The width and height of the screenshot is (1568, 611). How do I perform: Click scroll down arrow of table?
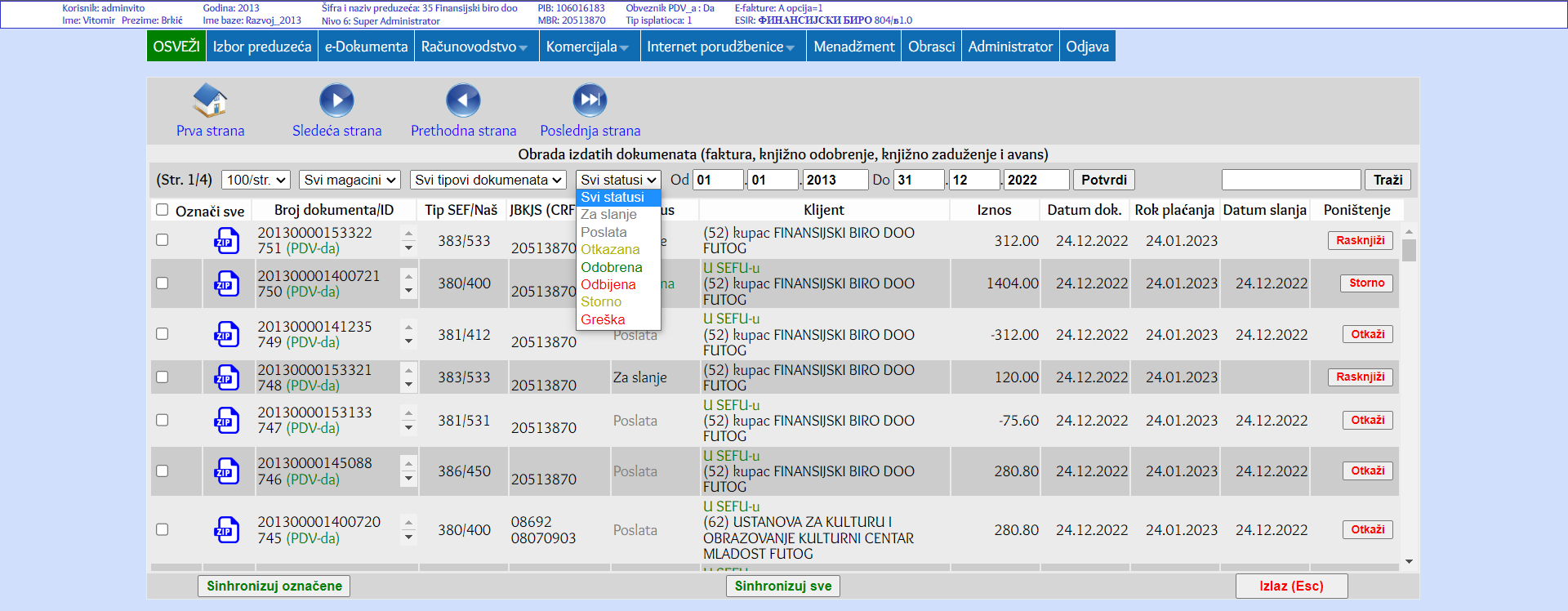[x=1409, y=562]
